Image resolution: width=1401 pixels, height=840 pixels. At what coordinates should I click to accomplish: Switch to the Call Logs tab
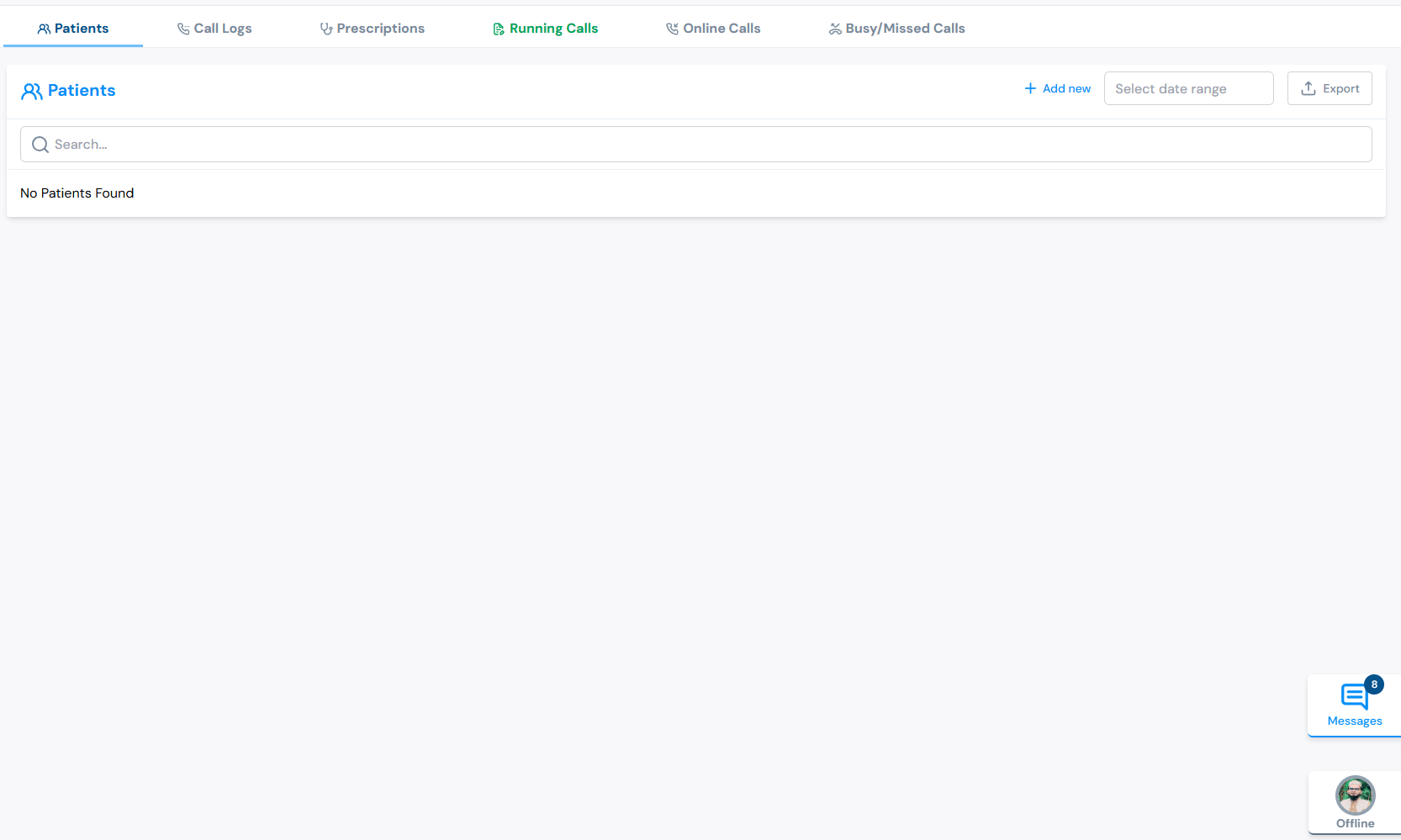[x=214, y=29]
